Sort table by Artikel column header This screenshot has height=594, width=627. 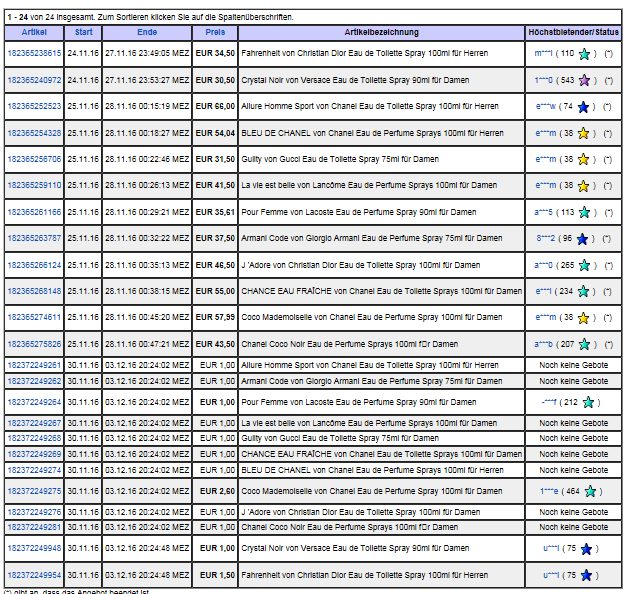coord(34,32)
